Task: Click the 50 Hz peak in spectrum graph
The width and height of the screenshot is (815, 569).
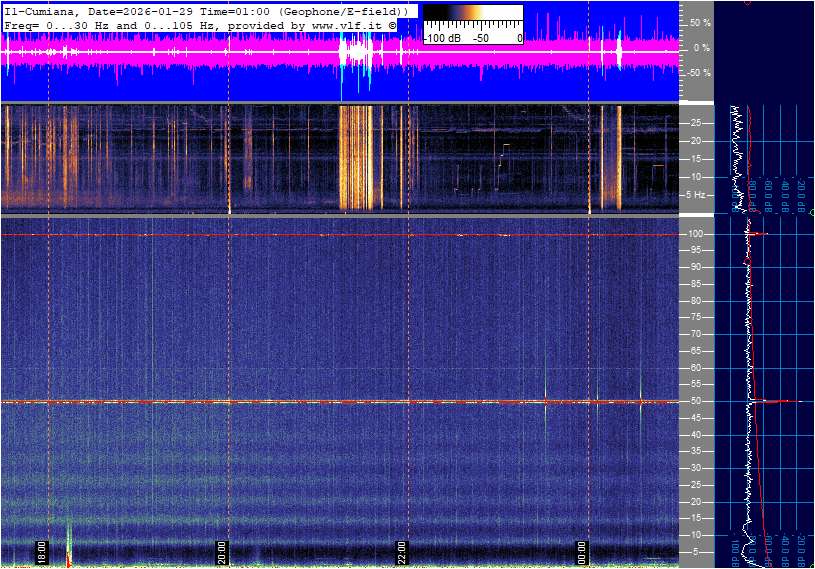Action: click(770, 401)
